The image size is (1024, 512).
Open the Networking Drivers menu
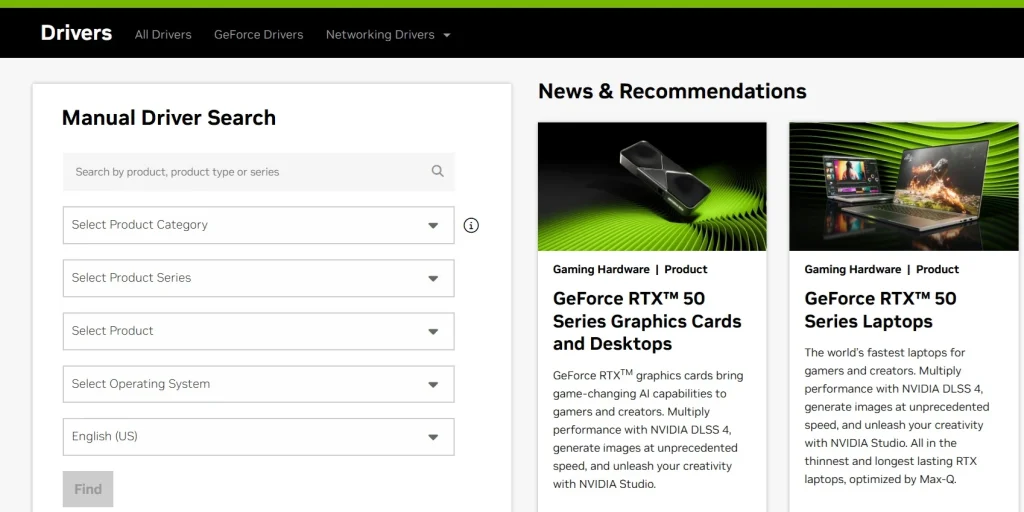(380, 35)
